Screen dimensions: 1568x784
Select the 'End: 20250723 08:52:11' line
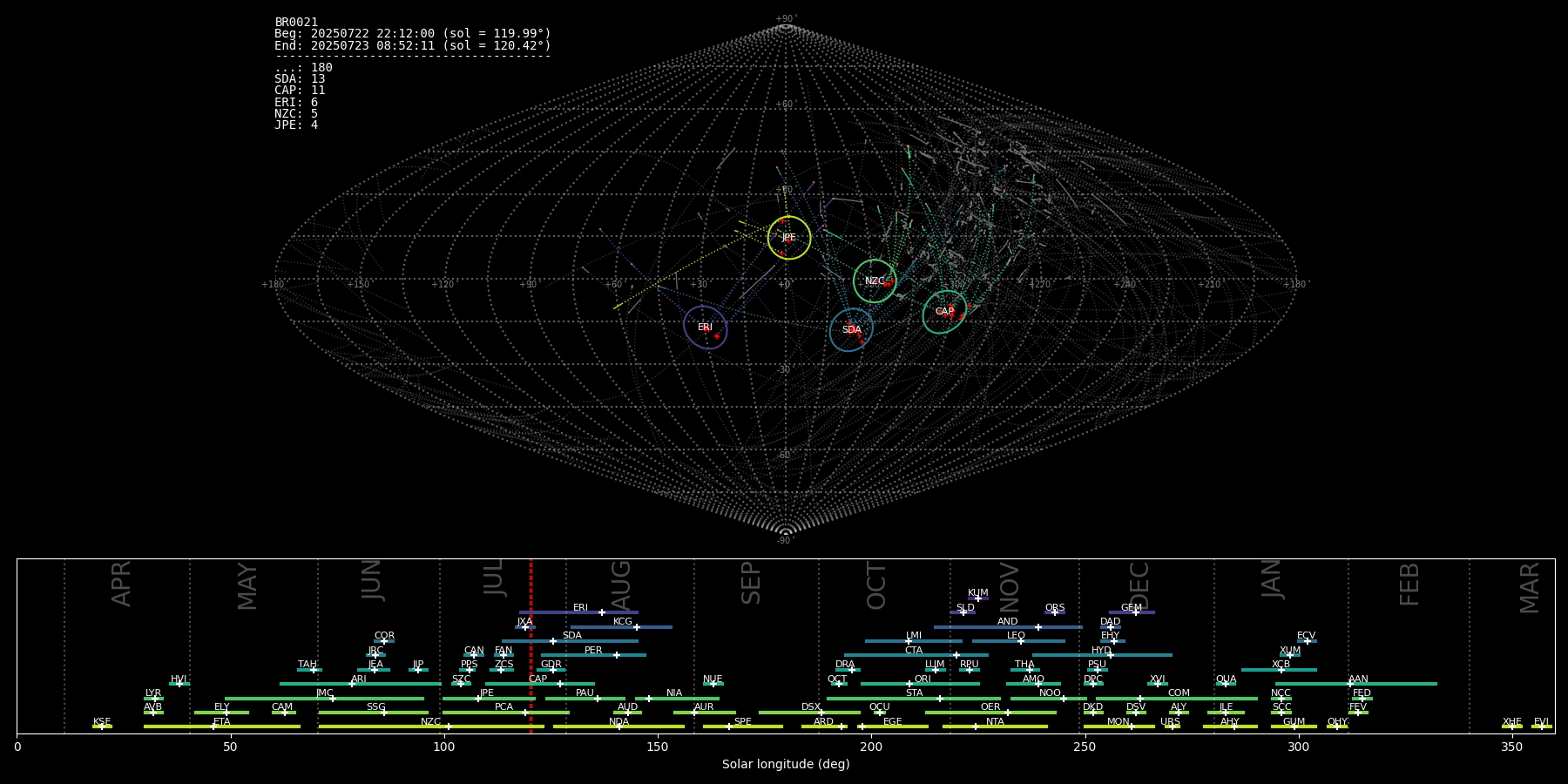point(413,45)
